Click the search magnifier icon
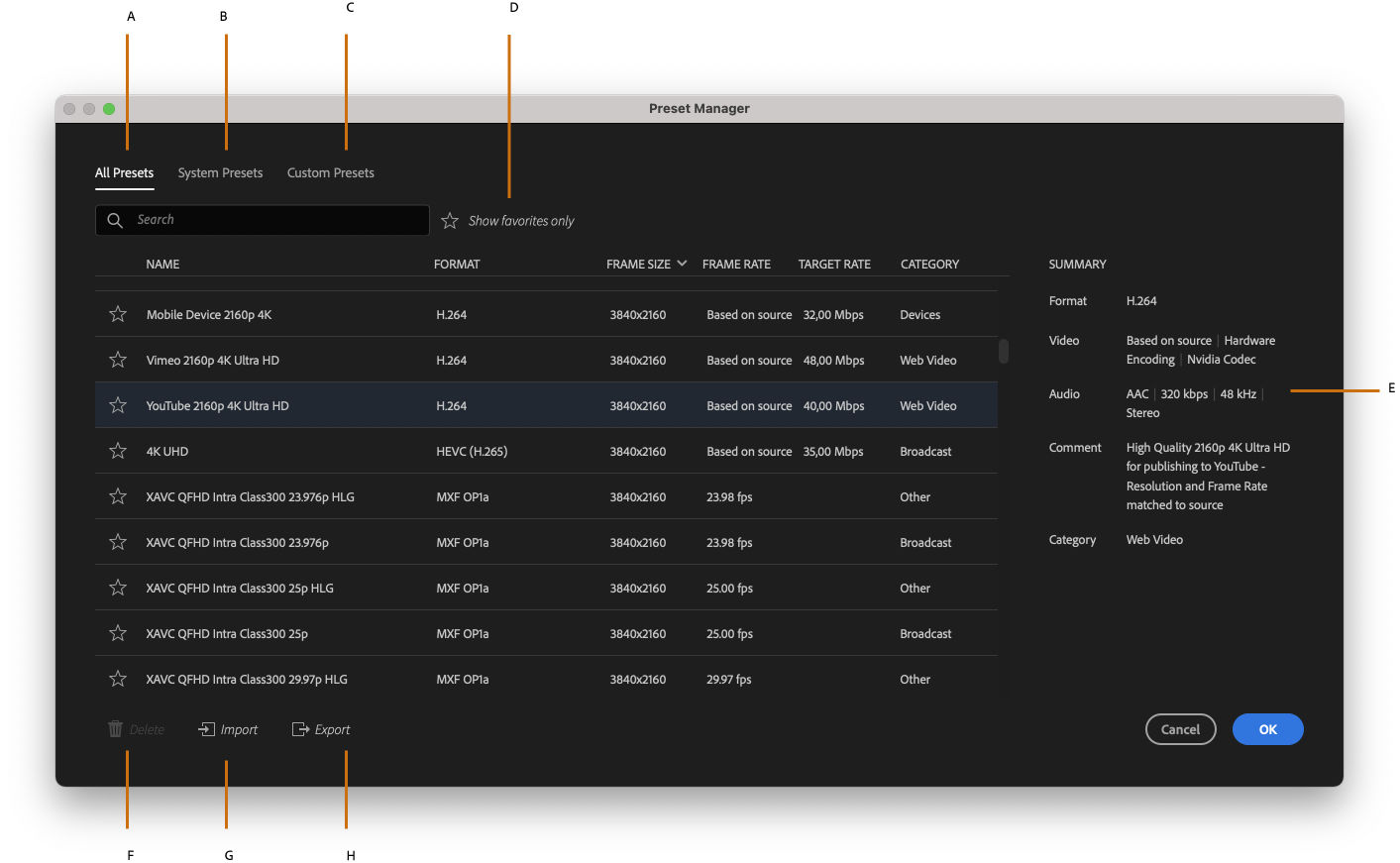Image resolution: width=1400 pixels, height=863 pixels. (x=116, y=220)
